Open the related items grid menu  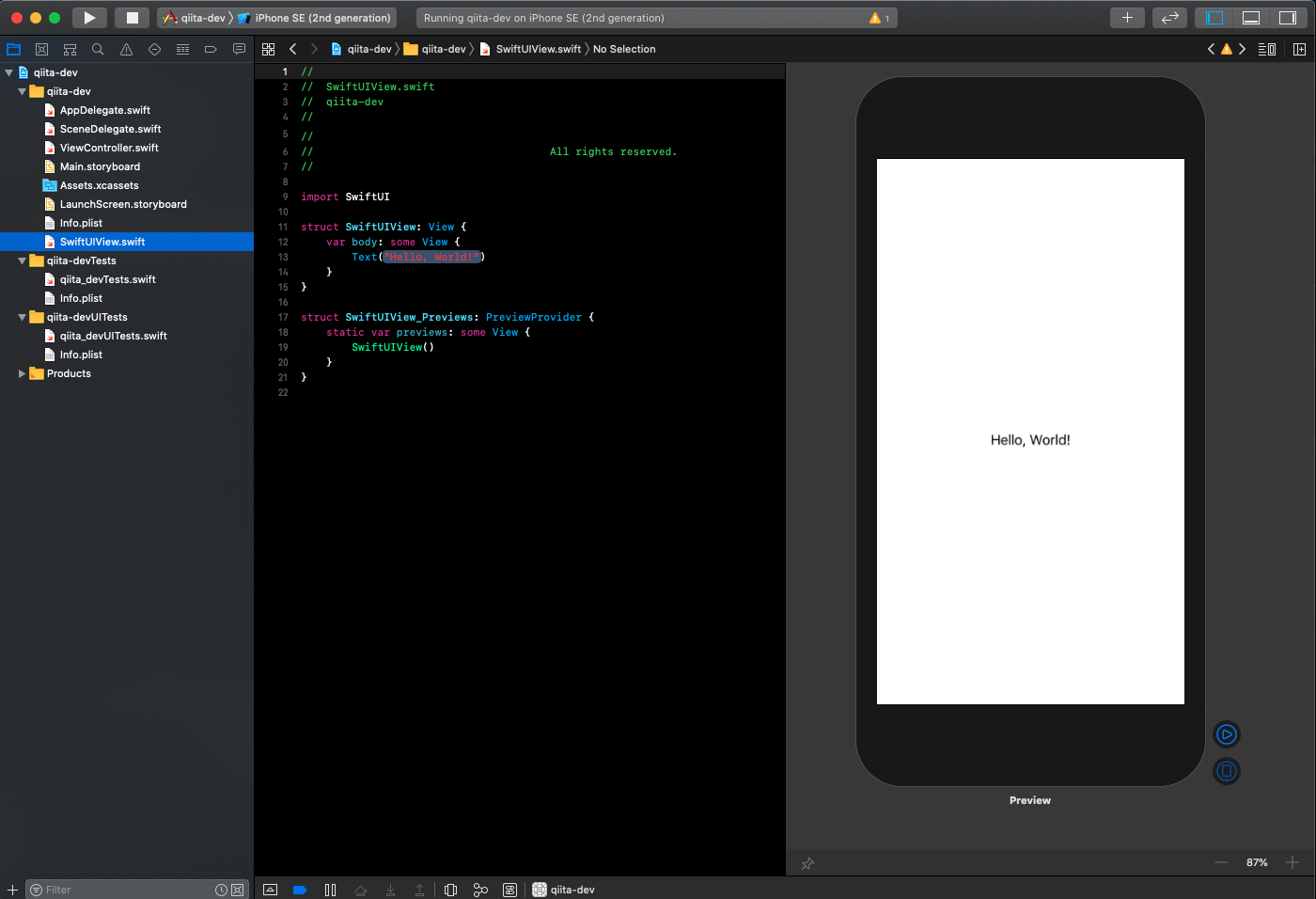coord(269,49)
